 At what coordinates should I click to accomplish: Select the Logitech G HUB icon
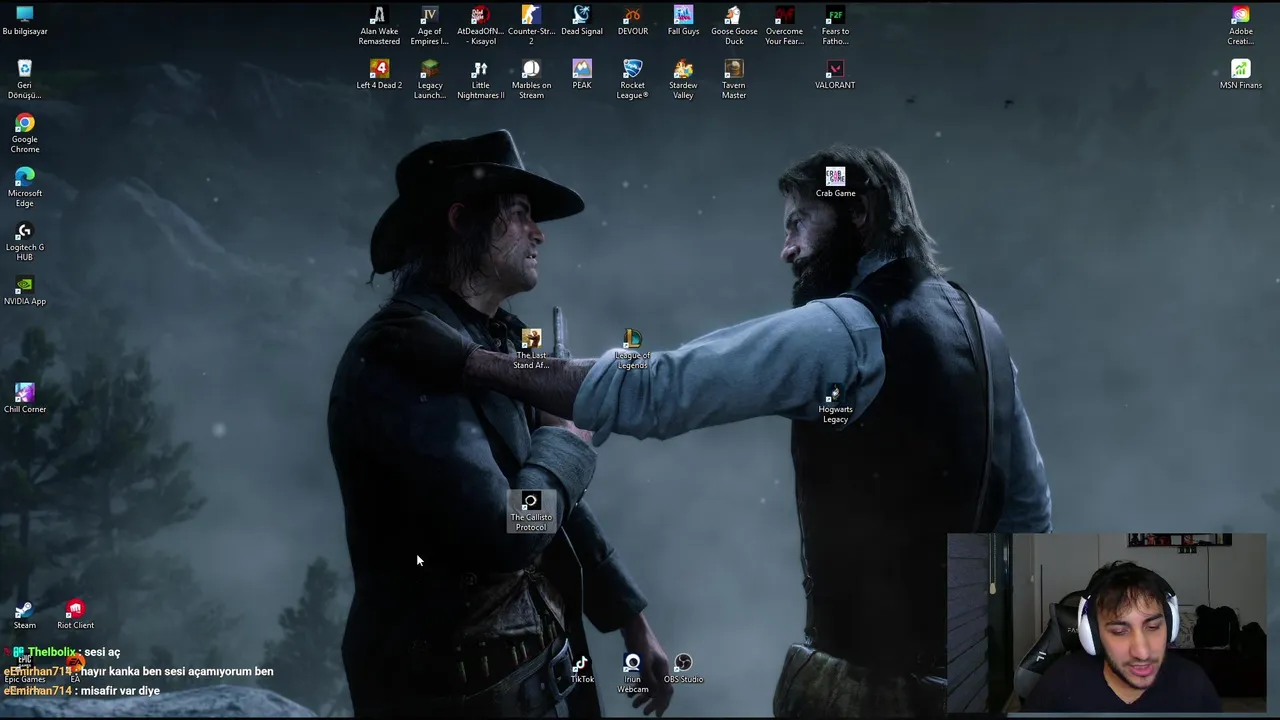point(25,242)
